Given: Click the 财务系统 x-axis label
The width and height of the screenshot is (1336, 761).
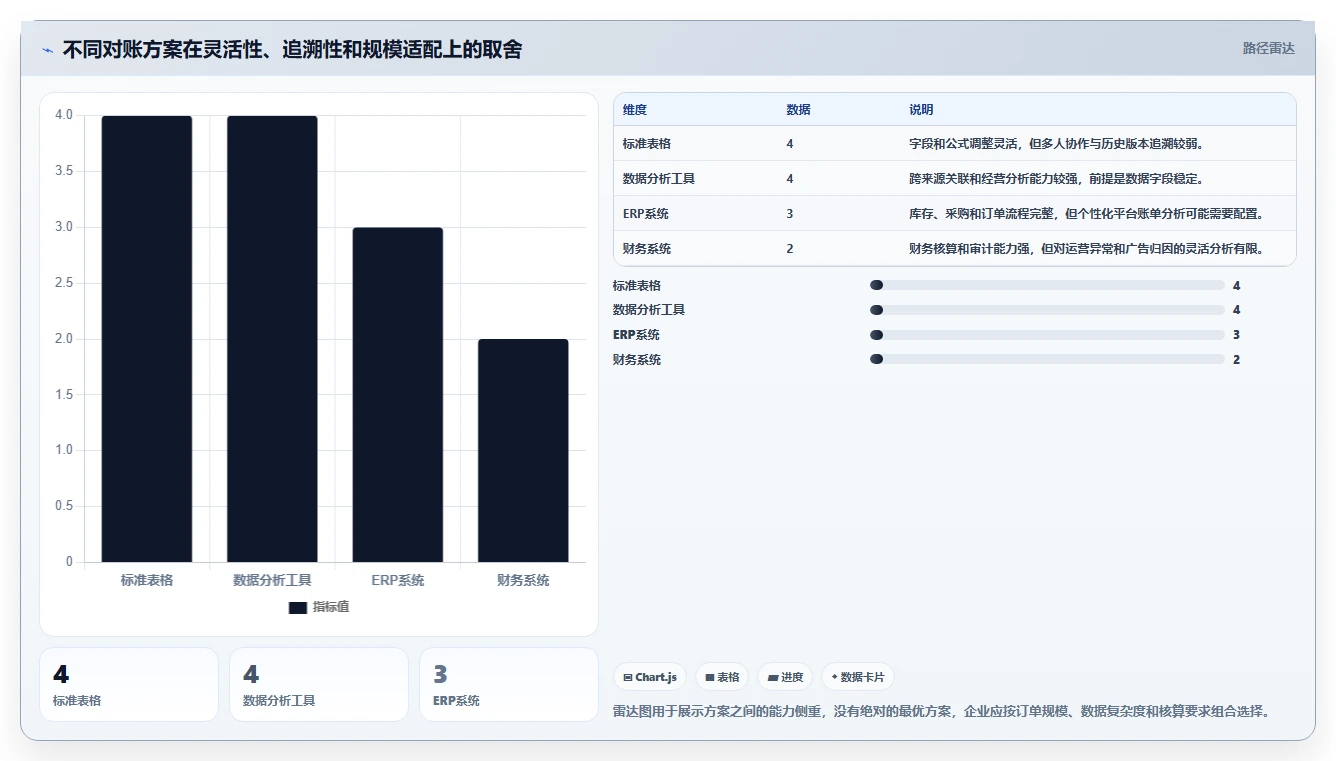Looking at the screenshot, I should 523,580.
